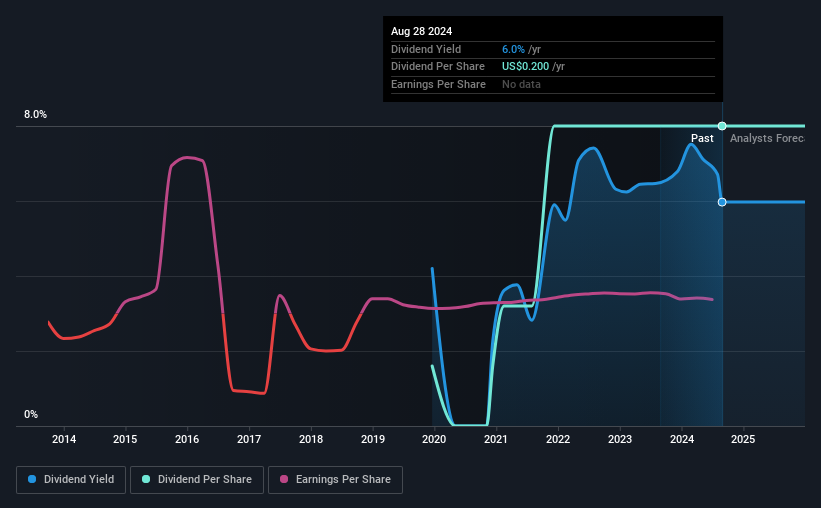The image size is (821, 508).
Task: Click the blue Dividend Yield legend dot
Action: point(32,479)
